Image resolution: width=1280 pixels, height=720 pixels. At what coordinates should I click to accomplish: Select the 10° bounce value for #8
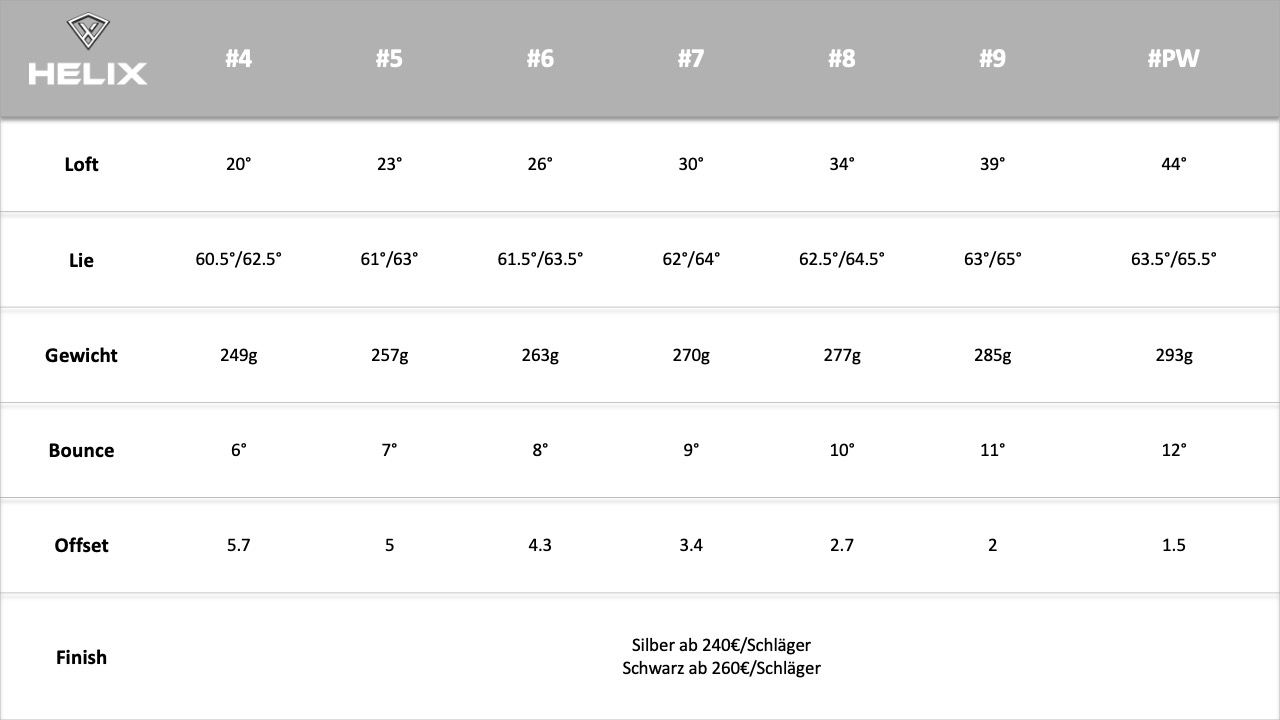842,450
